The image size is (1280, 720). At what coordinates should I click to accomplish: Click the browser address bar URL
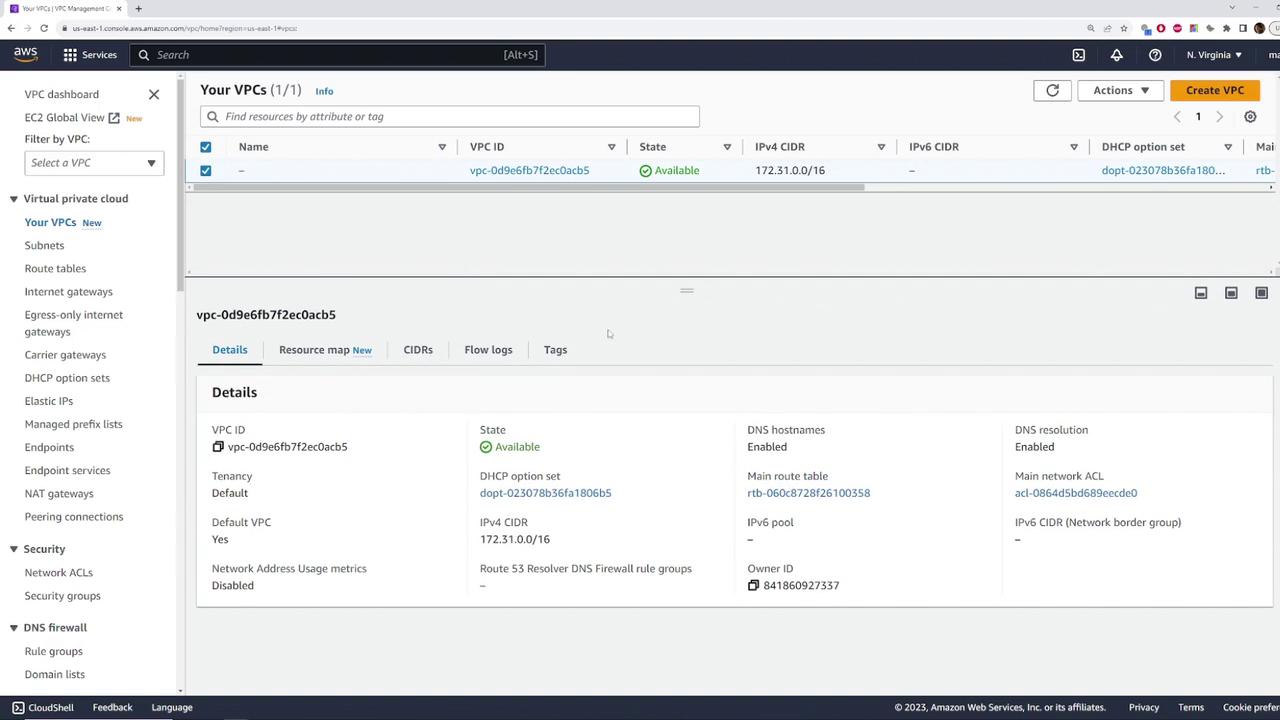pos(184,28)
